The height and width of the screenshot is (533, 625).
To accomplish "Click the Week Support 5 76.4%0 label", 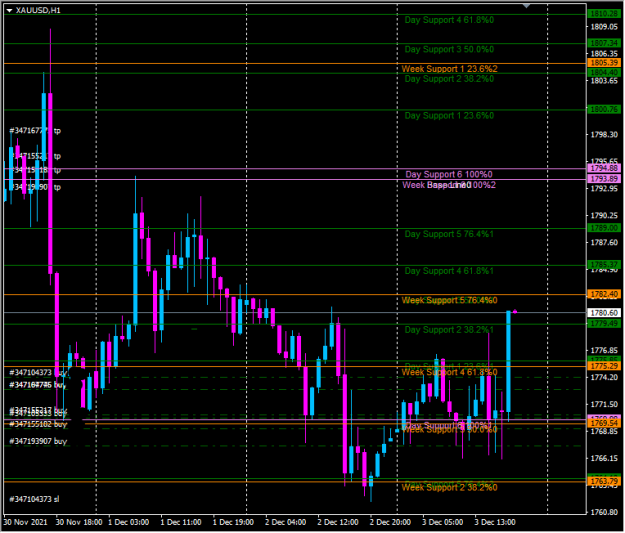I will pos(450,300).
